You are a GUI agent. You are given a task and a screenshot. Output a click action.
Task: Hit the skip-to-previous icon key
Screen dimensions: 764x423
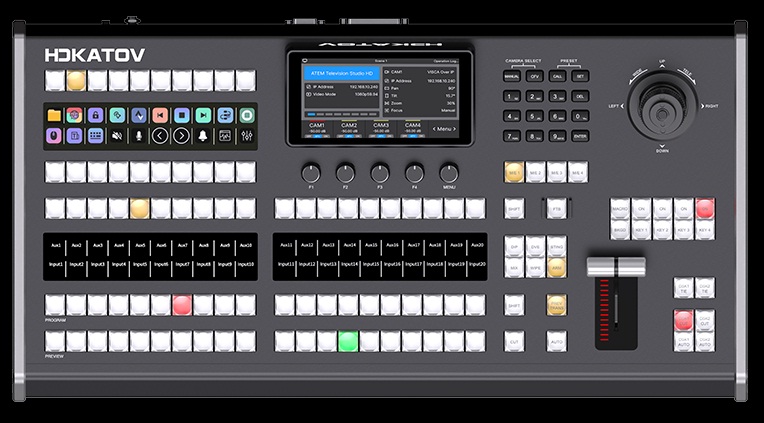(x=160, y=115)
